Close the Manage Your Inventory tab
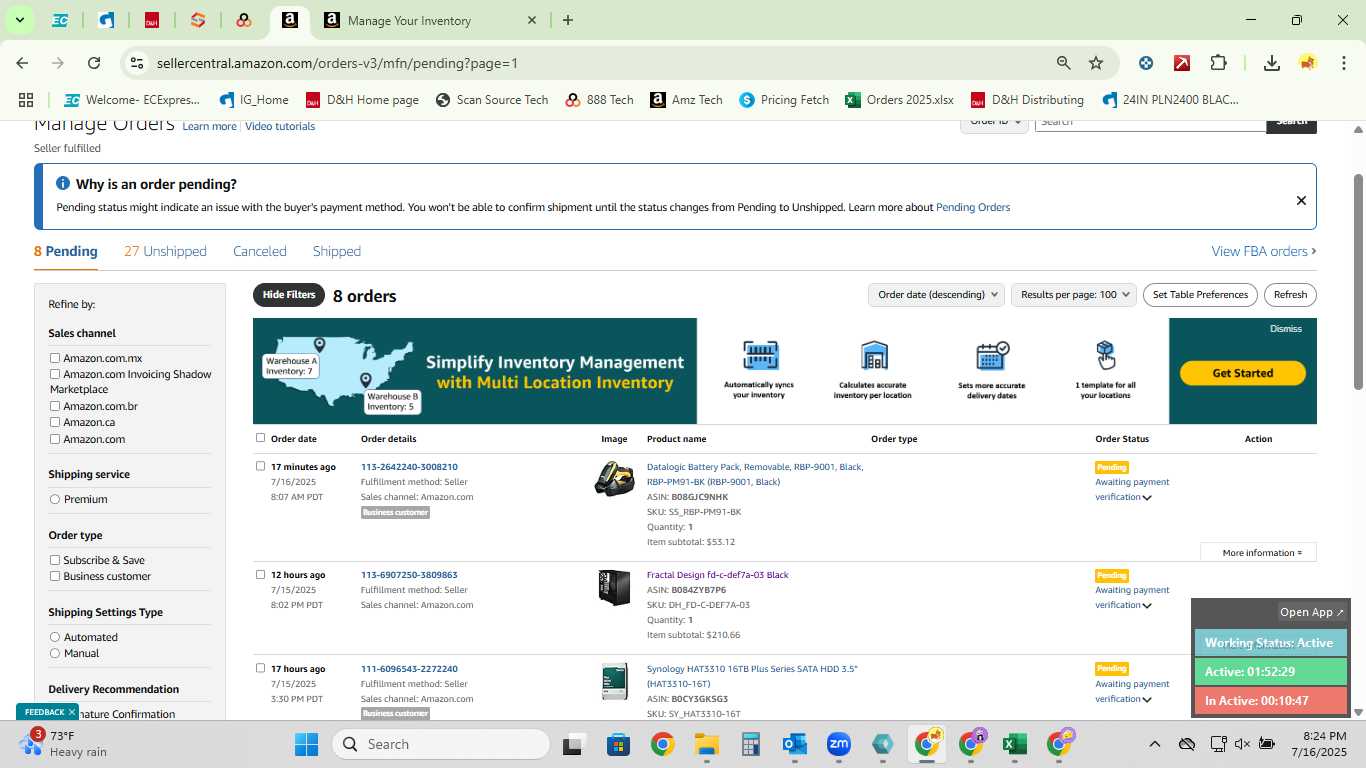Viewport: 1366px width, 768px height. pos(532,20)
